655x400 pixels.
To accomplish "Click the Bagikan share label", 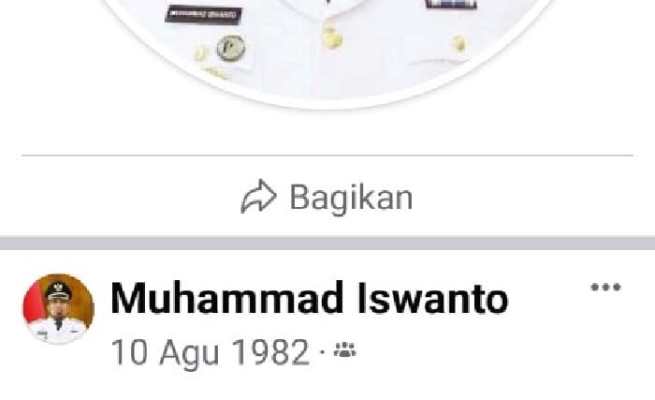I will pyautogui.click(x=351, y=198).
